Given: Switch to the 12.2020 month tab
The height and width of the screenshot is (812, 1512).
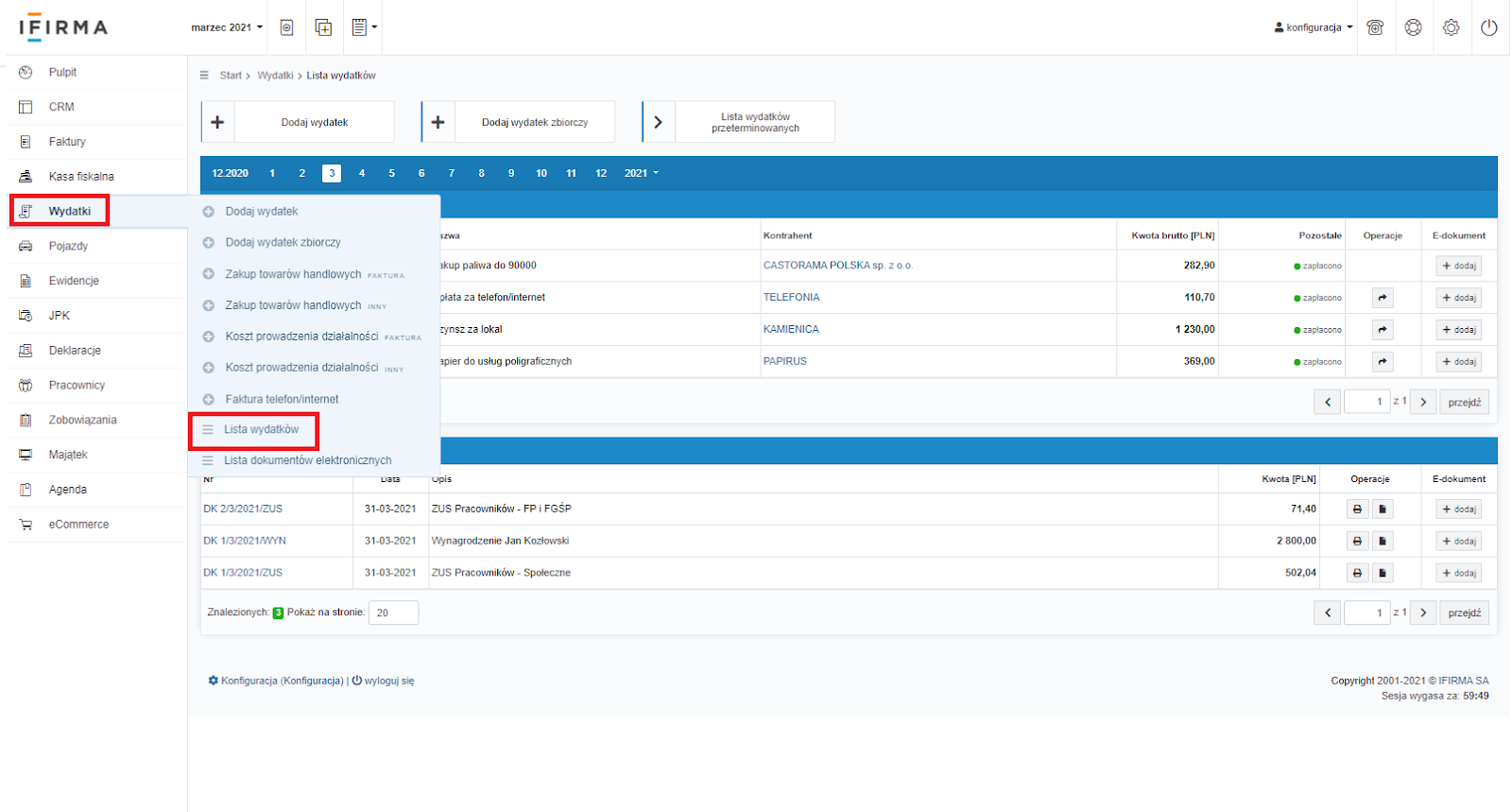Looking at the screenshot, I should tap(230, 173).
